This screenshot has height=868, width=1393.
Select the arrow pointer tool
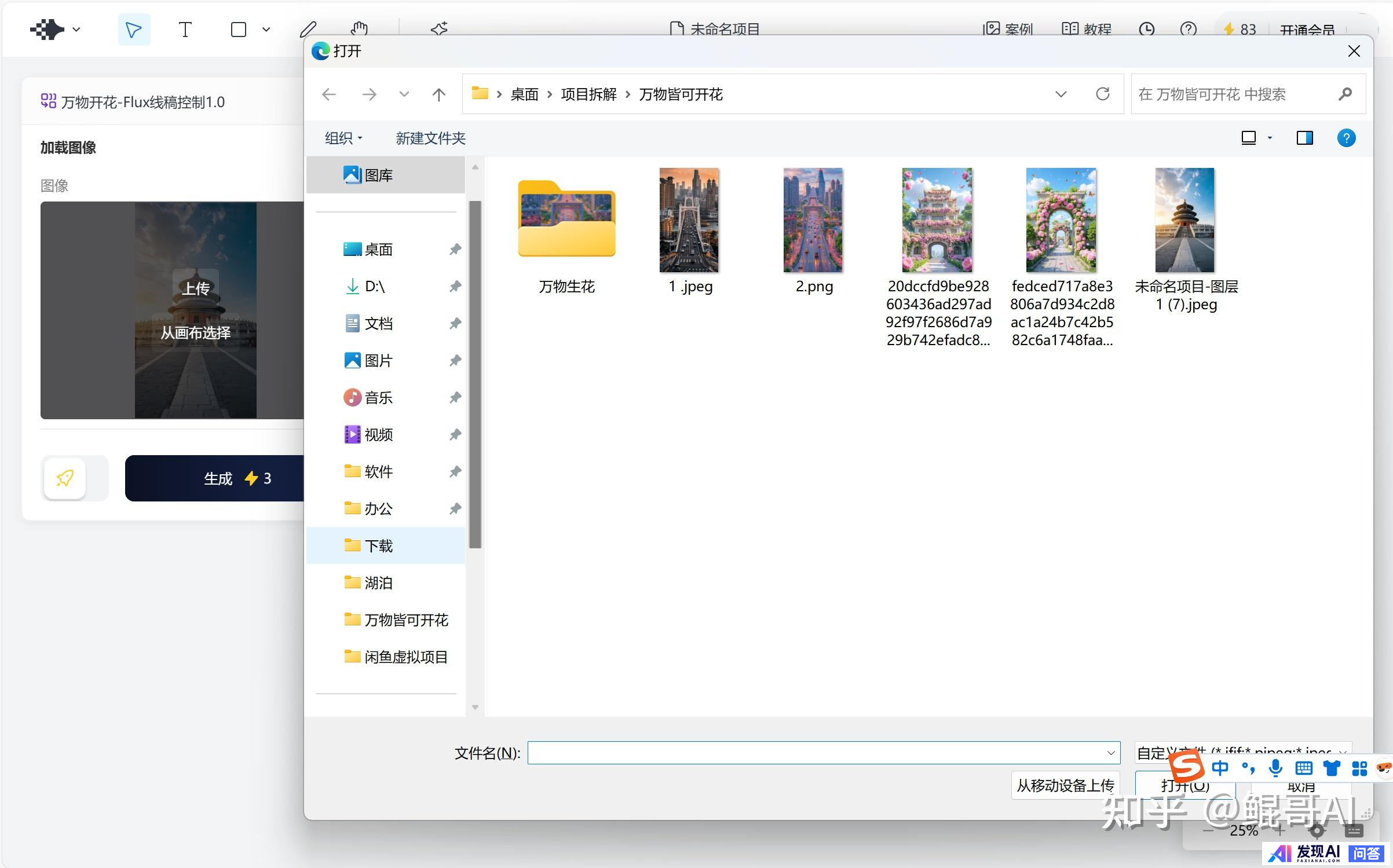point(134,30)
